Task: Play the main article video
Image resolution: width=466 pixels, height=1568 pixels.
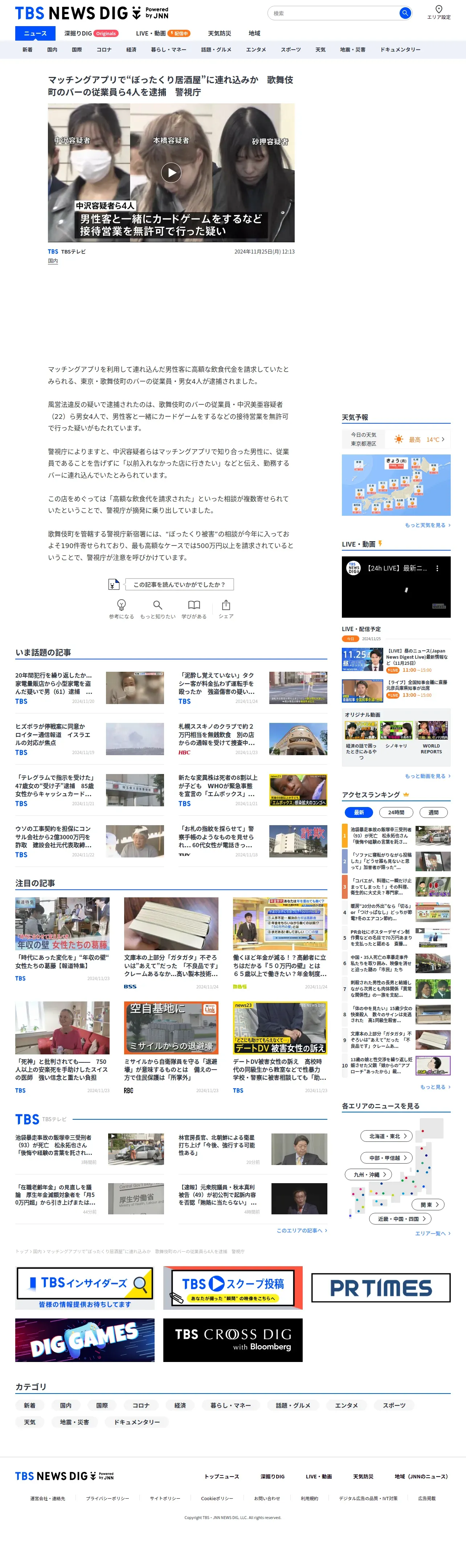Action: 171,173
